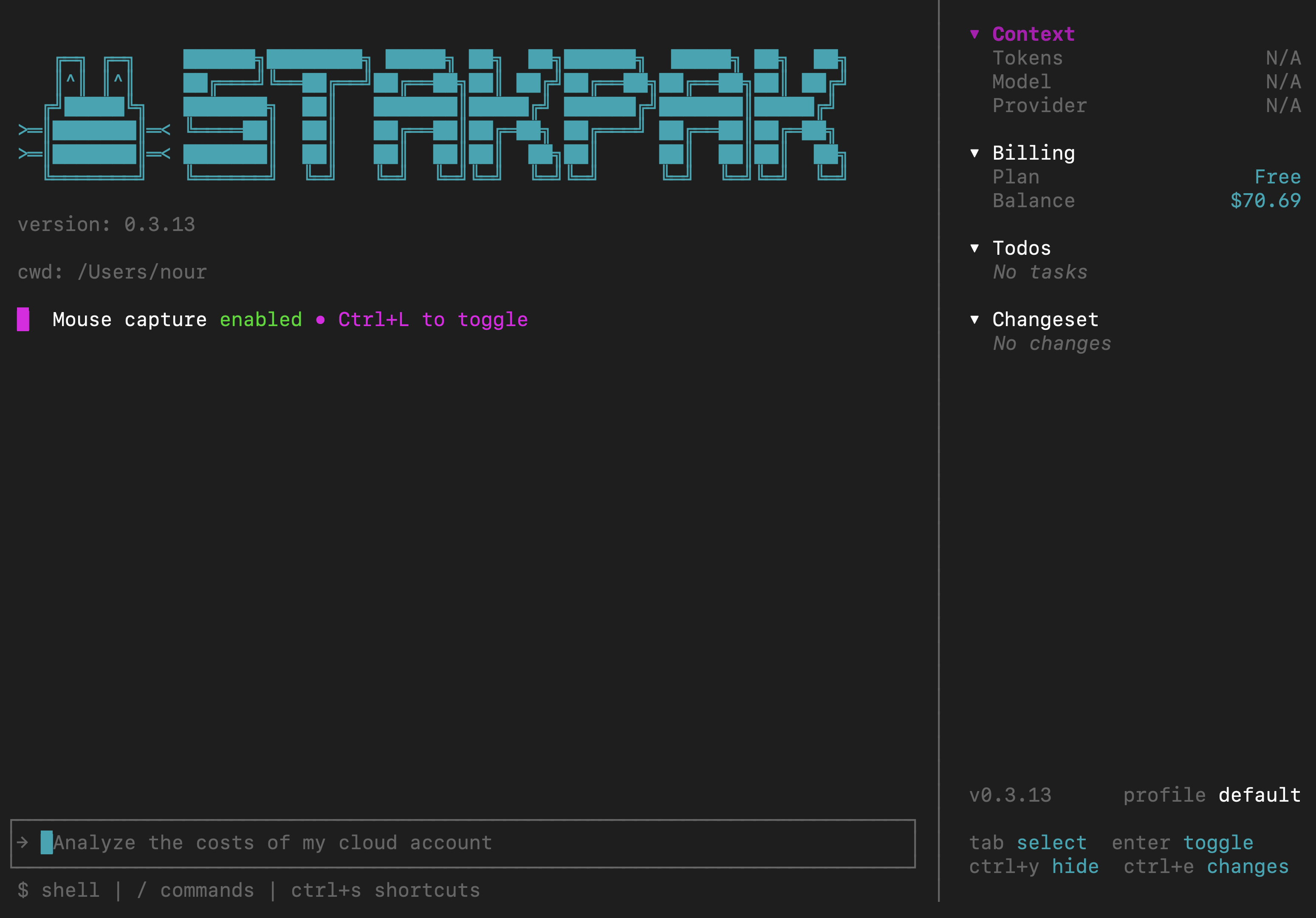The image size is (1316, 918).
Task: Open the commands menu in footer
Action: pyautogui.click(x=206, y=890)
